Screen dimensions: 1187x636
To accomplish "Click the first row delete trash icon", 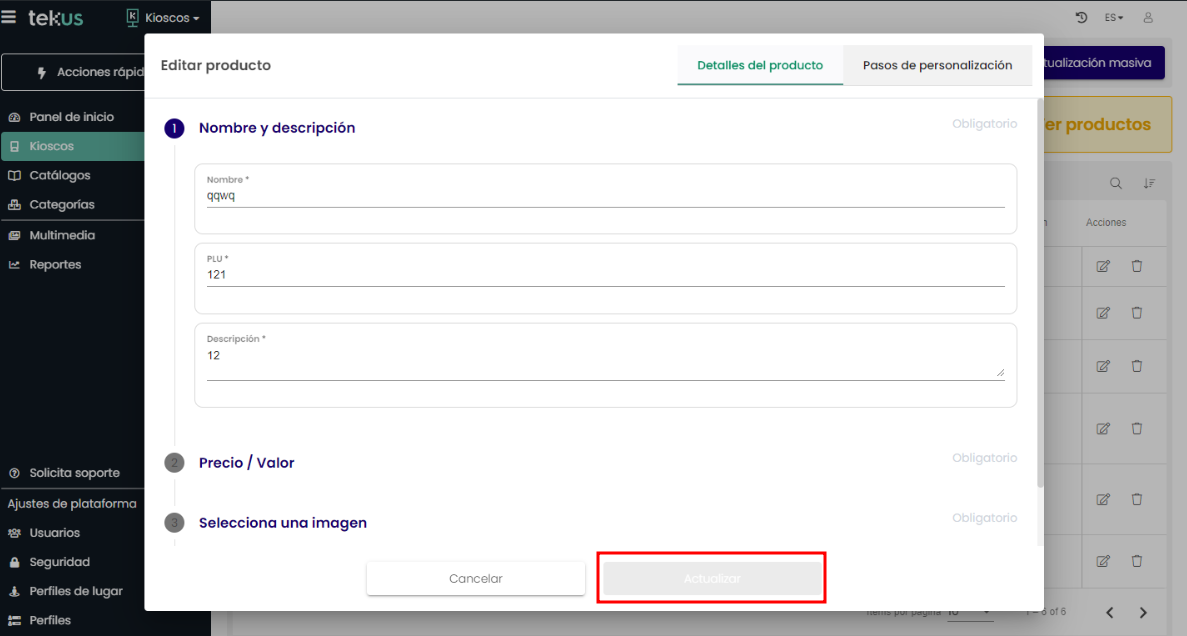I will tap(1137, 266).
